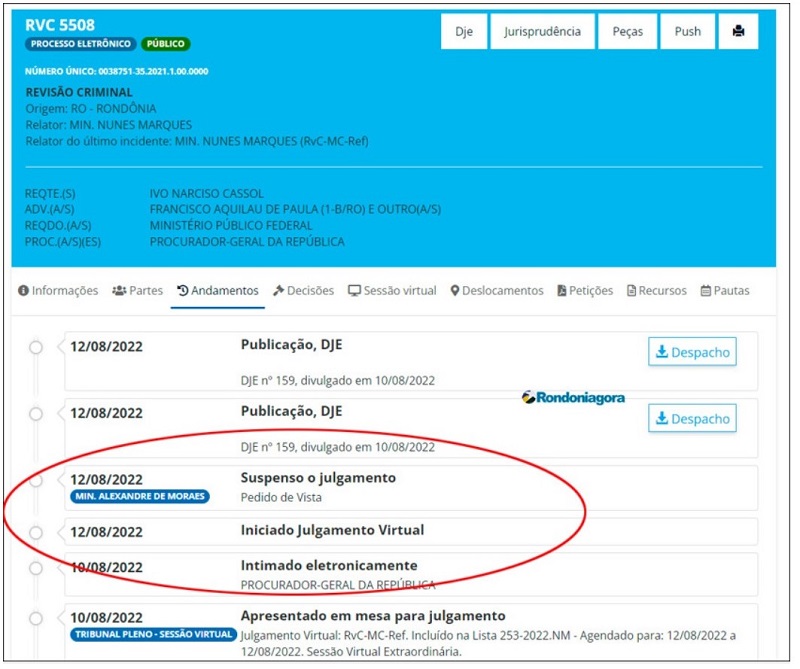The width and height of the screenshot is (800, 669).
Task: Click the Push button
Action: tap(687, 32)
